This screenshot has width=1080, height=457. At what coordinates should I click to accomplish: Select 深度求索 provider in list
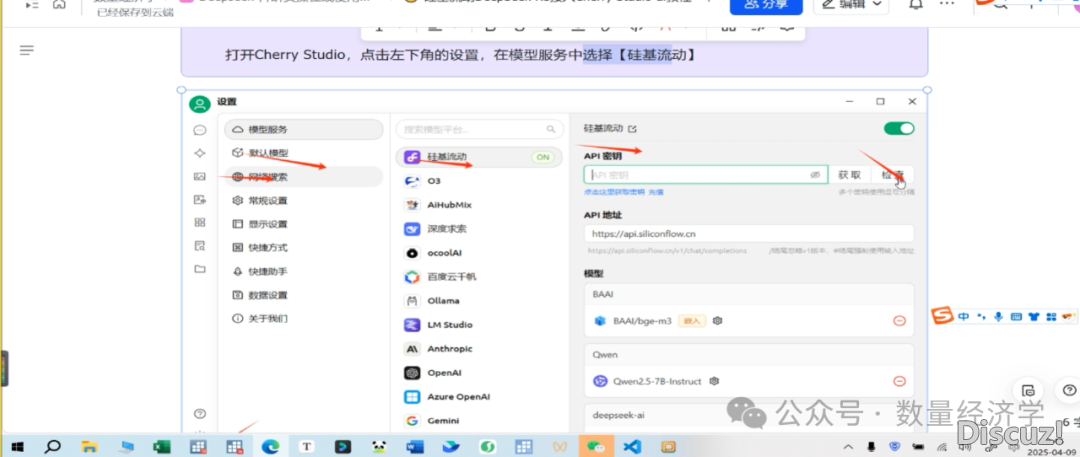pos(479,229)
